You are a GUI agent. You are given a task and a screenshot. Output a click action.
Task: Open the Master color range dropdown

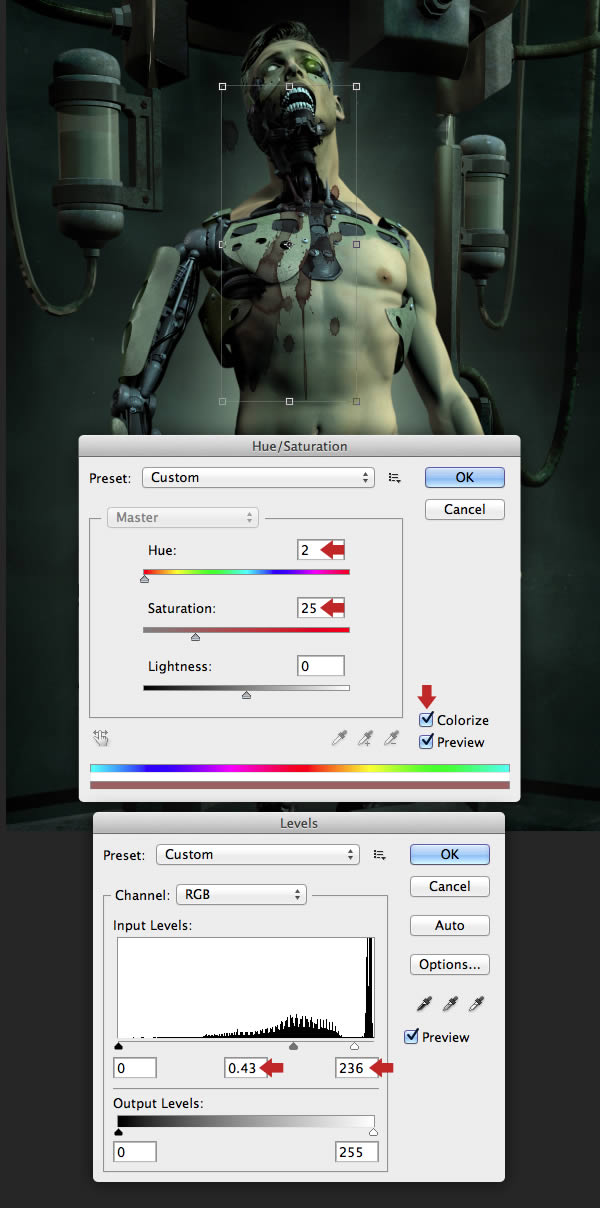183,518
